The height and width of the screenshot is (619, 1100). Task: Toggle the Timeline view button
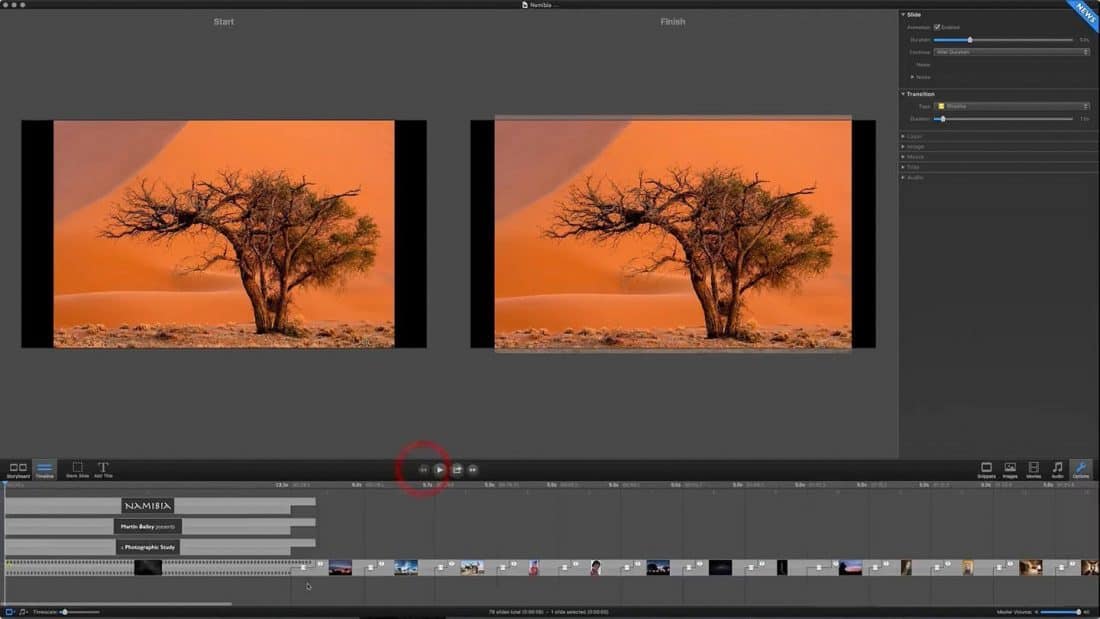pyautogui.click(x=45, y=468)
